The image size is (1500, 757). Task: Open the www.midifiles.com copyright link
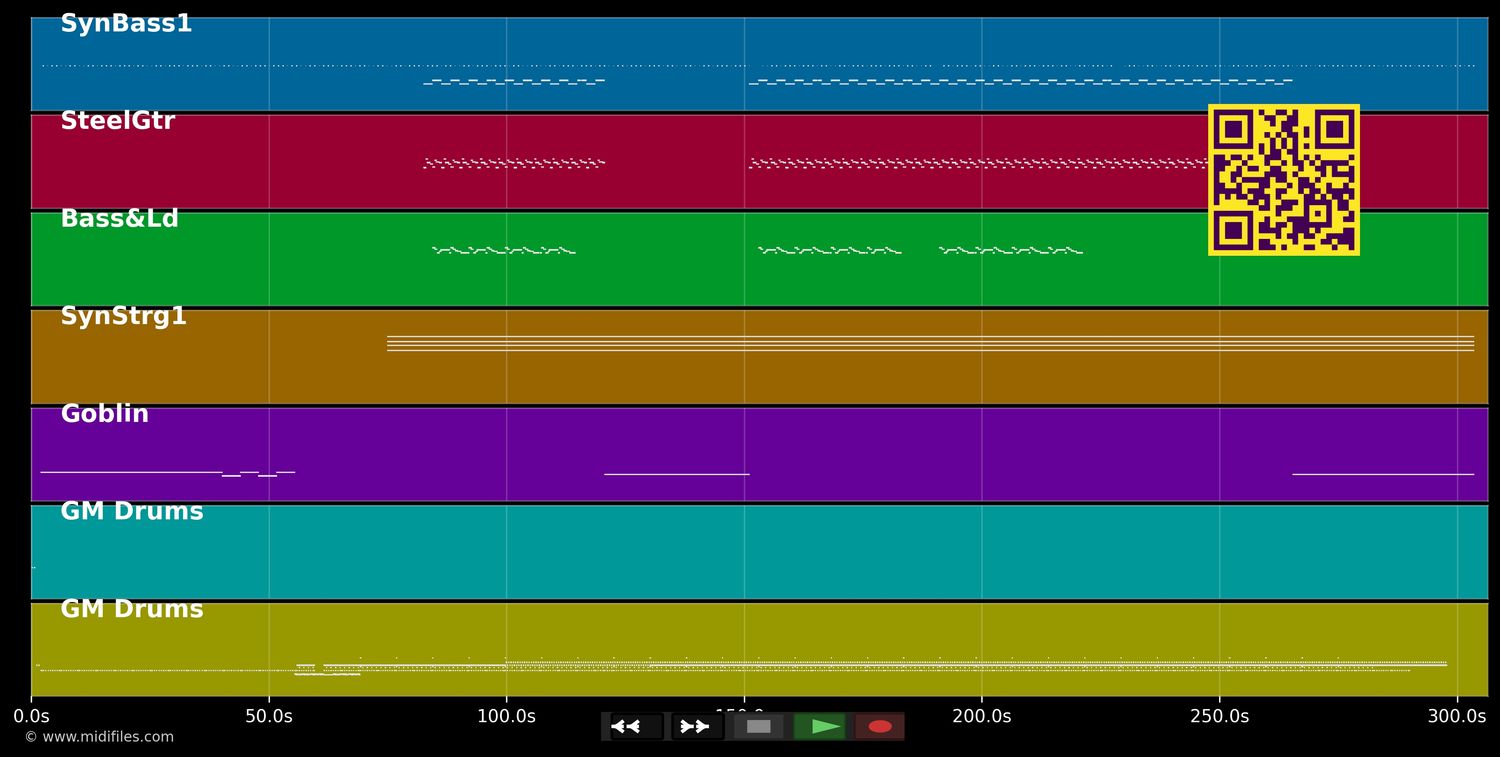tap(99, 737)
